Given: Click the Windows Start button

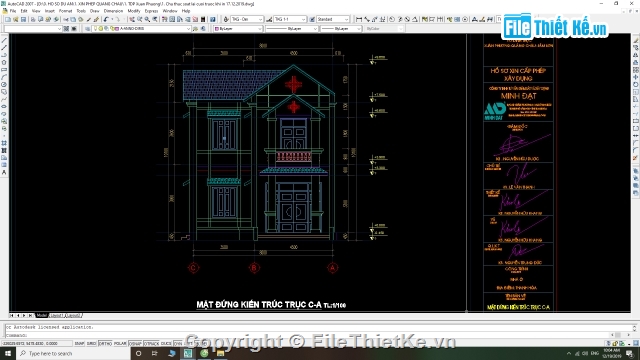Looking at the screenshot, I should 8,353.
